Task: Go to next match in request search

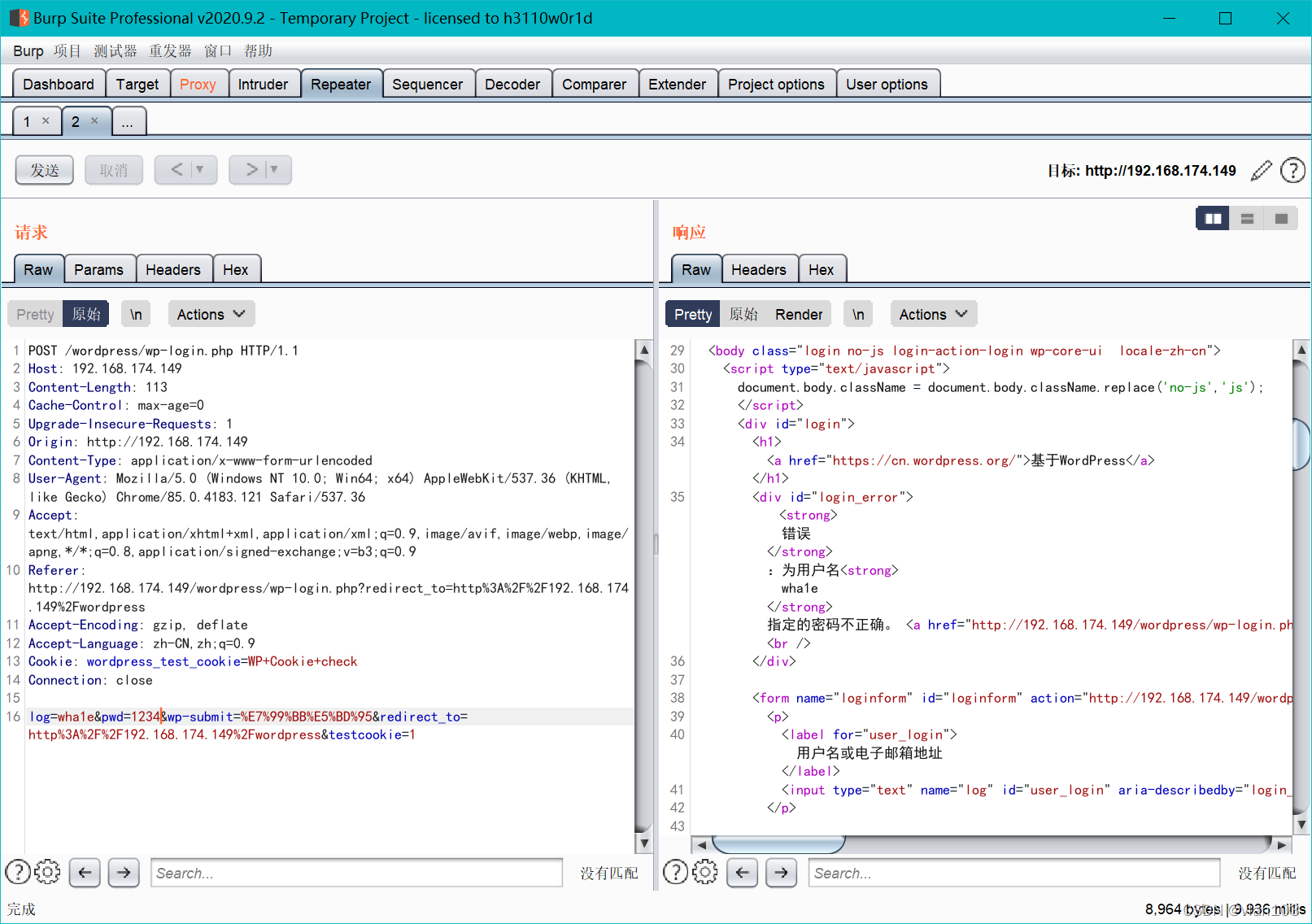Action: [x=124, y=873]
